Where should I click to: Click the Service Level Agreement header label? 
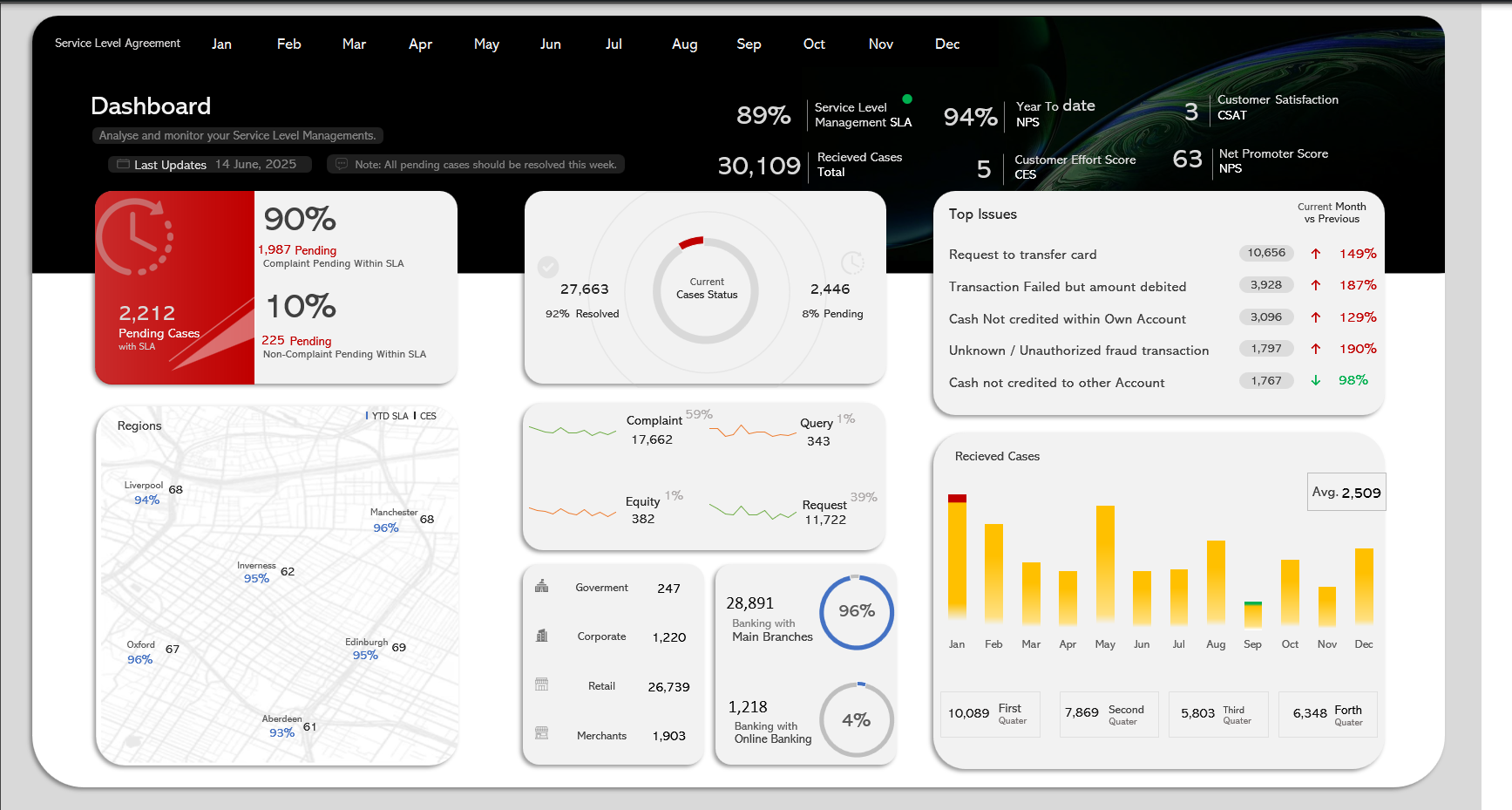[x=118, y=44]
